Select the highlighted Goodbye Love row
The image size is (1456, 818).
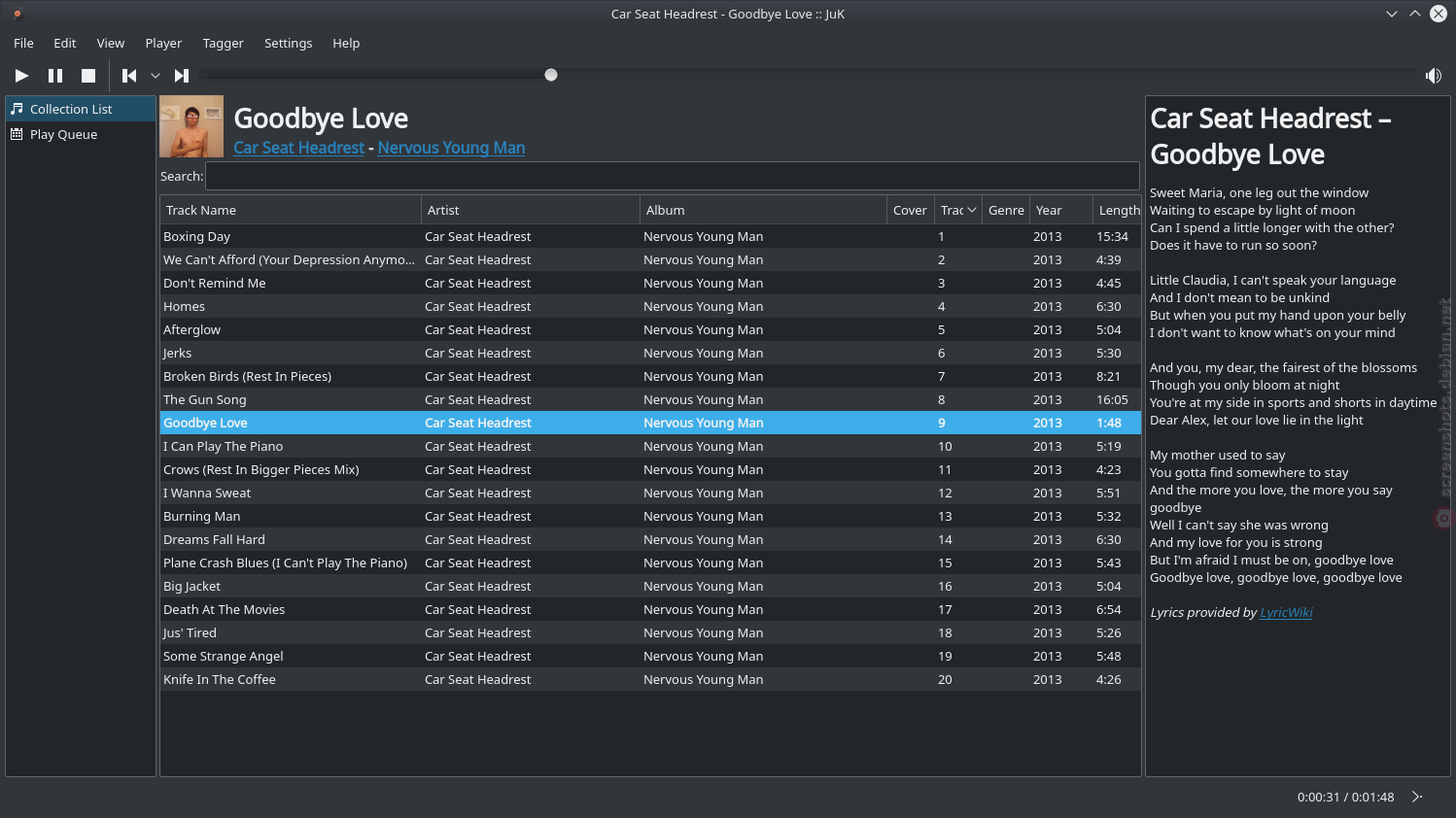(650, 423)
